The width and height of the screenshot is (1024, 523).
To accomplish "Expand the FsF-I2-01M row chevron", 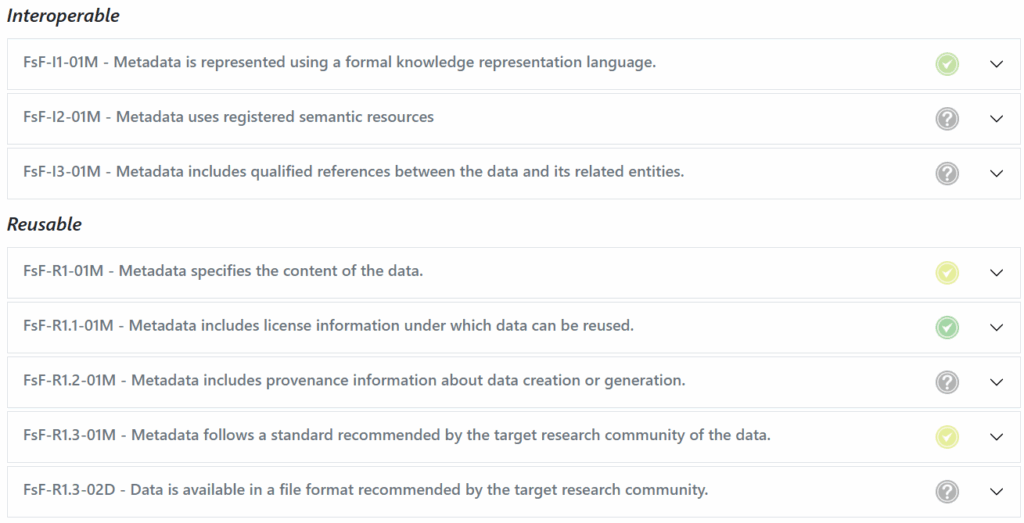I will click(x=996, y=119).
